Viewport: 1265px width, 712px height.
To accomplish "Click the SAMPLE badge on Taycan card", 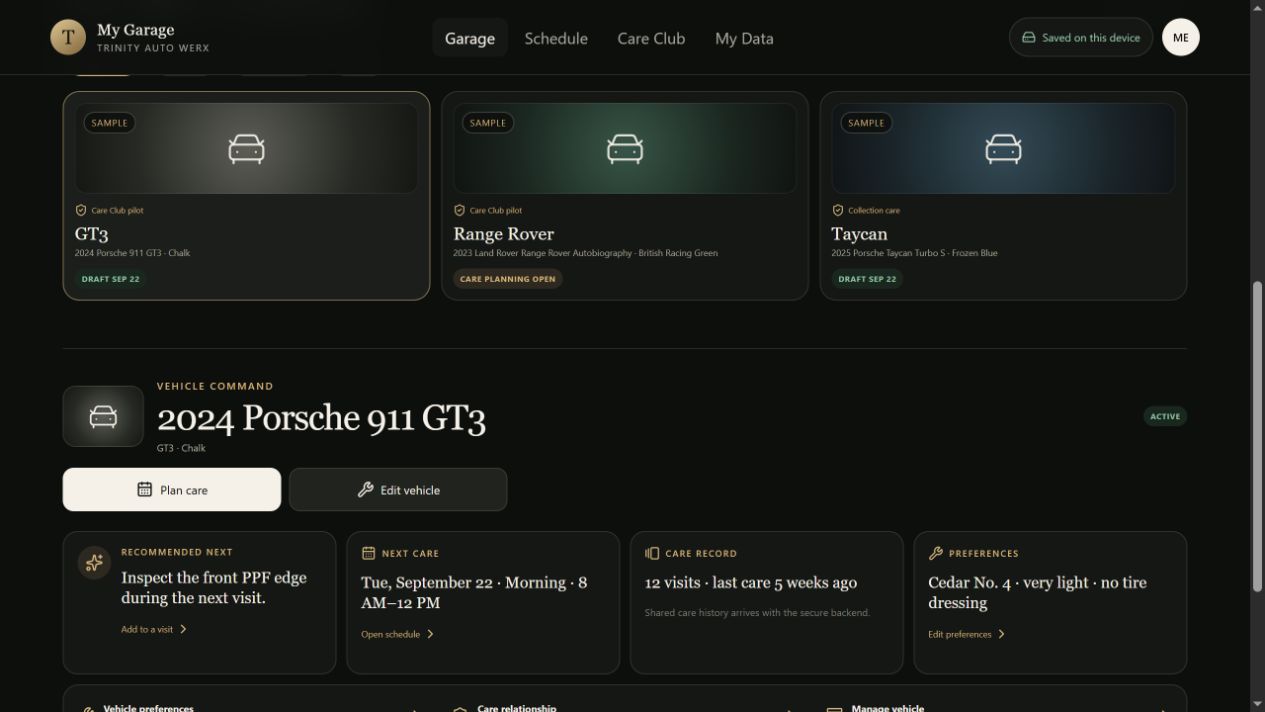I will pyautogui.click(x=866, y=123).
